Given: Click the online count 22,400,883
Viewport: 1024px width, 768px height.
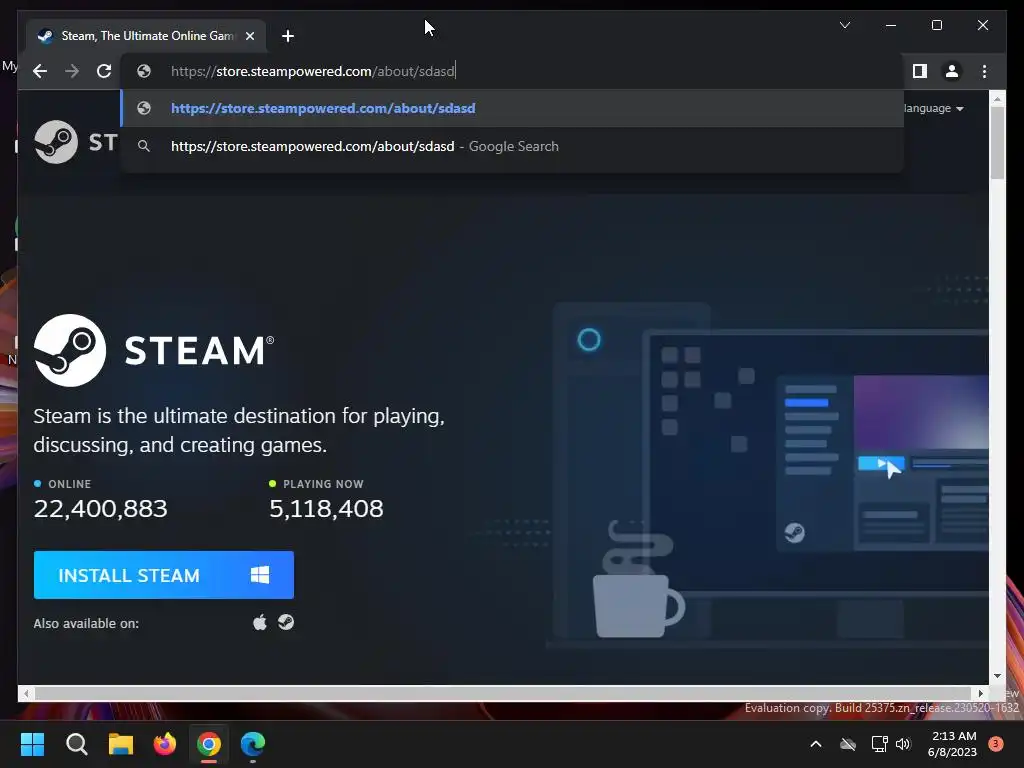Looking at the screenshot, I should click(x=101, y=509).
